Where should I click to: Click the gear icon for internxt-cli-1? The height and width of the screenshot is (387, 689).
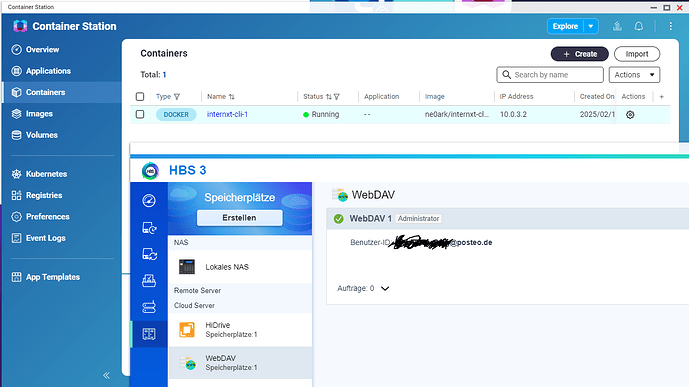(630, 115)
